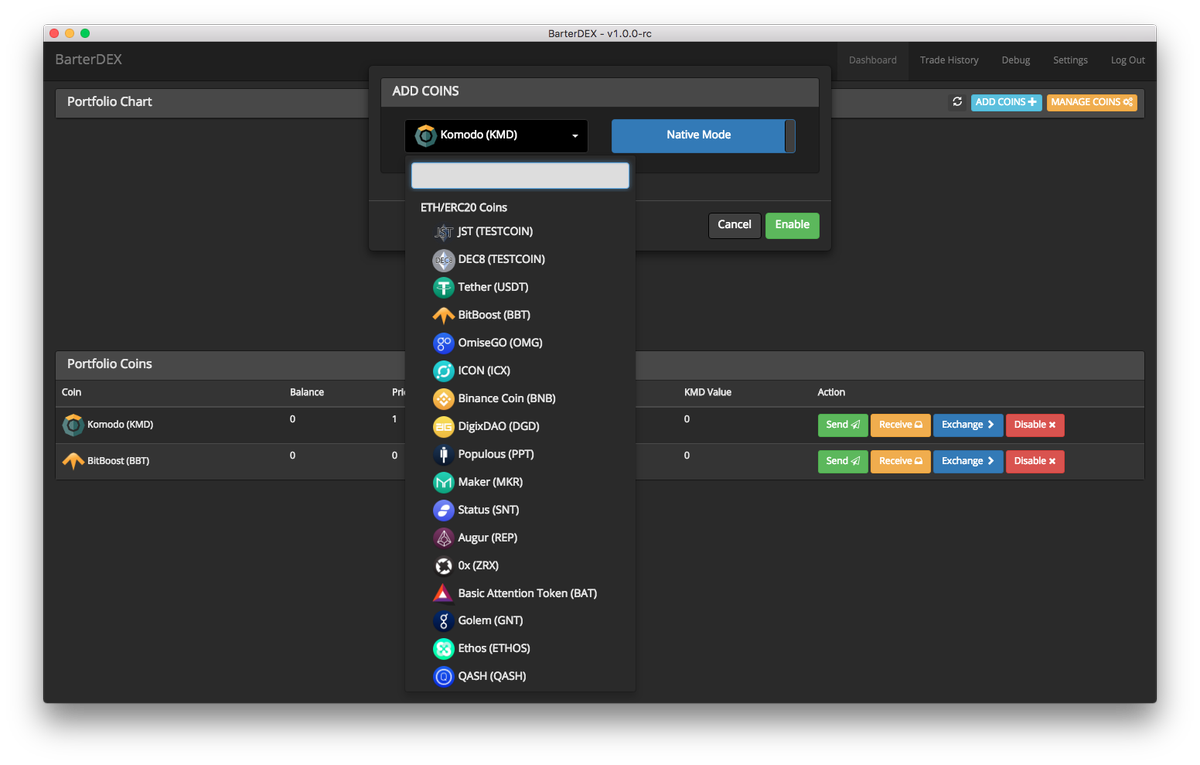Select DigixDAO (DGD) option
This screenshot has width=1200, height=765.
coord(520,427)
